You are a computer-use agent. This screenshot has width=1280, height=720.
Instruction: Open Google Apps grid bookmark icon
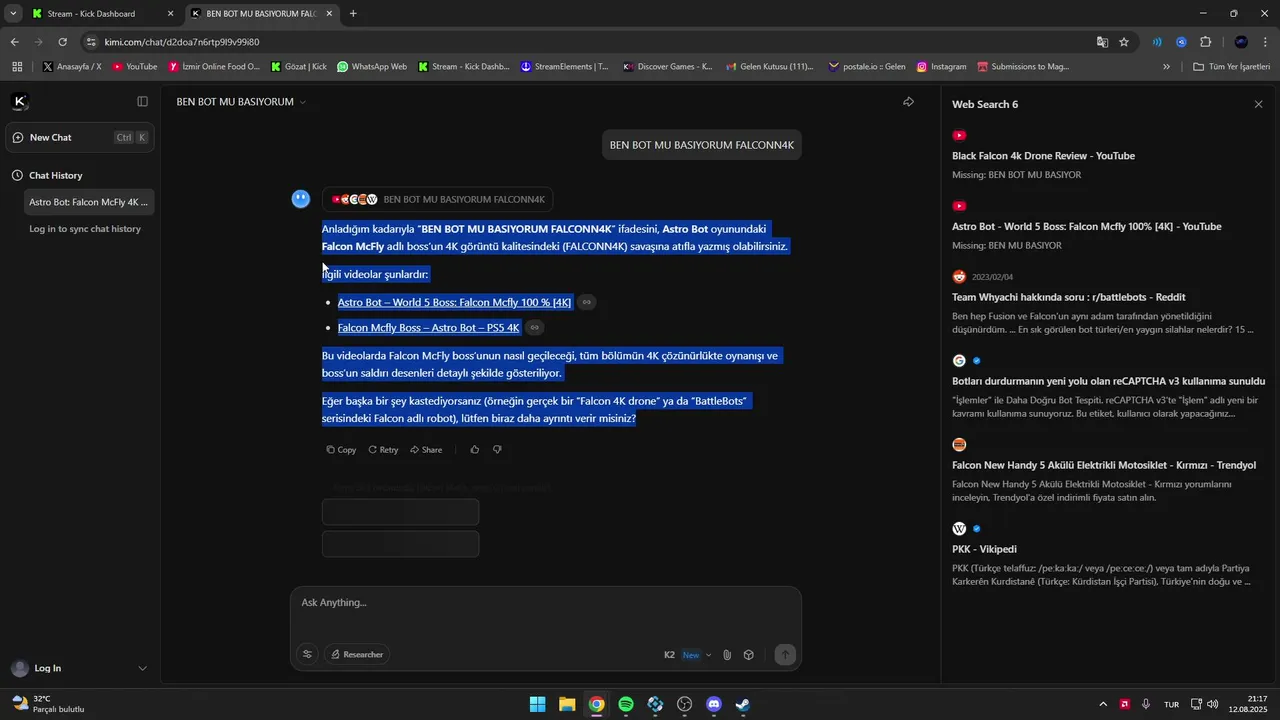[16, 67]
